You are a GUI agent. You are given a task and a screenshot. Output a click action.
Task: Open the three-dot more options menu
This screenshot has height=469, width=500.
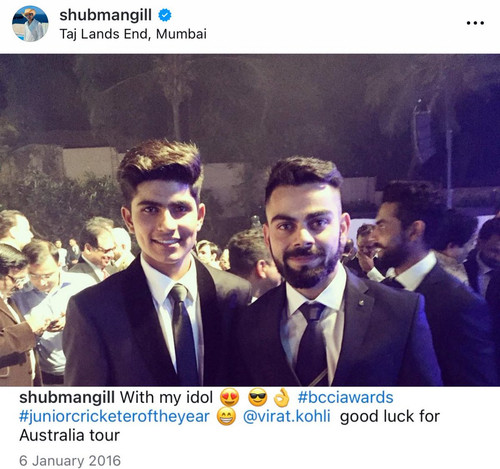point(475,23)
